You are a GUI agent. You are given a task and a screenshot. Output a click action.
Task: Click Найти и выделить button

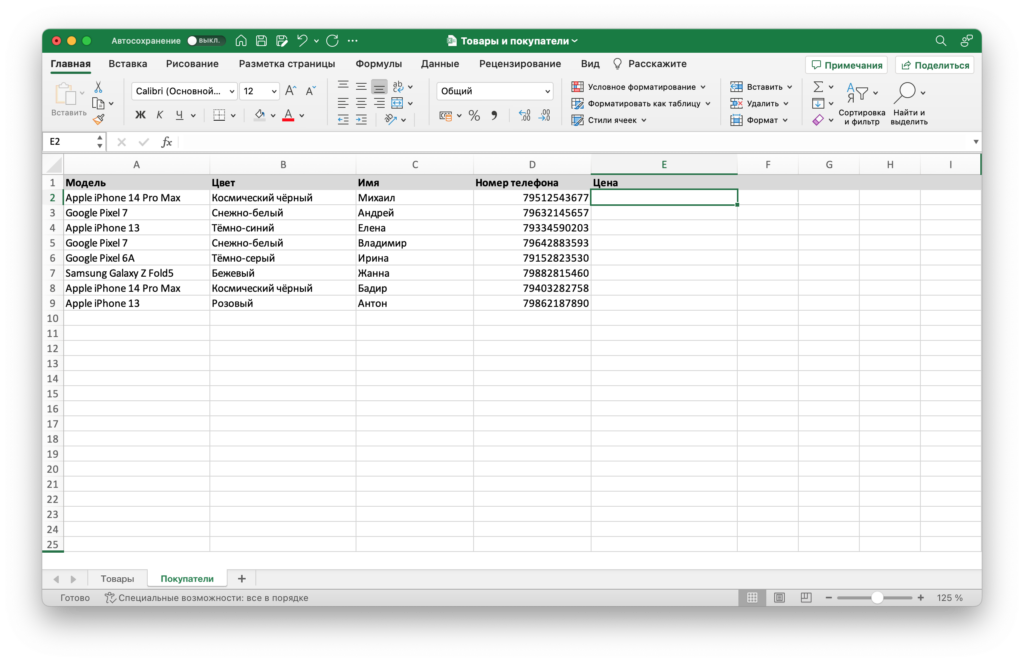tap(908, 104)
